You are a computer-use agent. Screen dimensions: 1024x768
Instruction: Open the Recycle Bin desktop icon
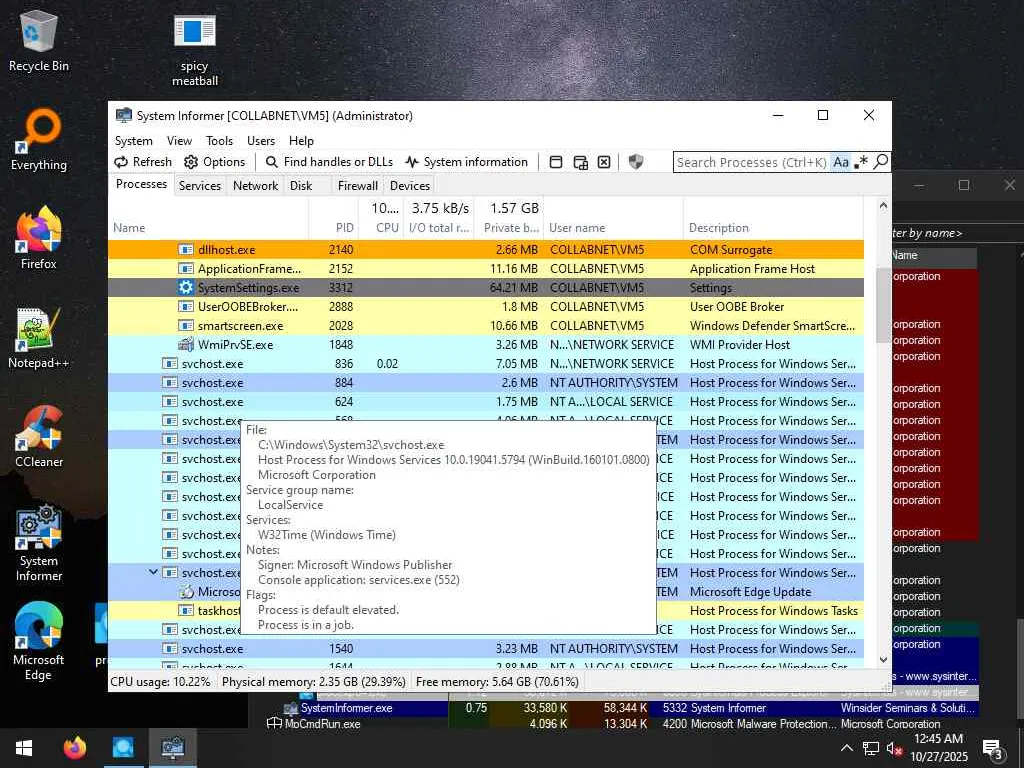39,40
